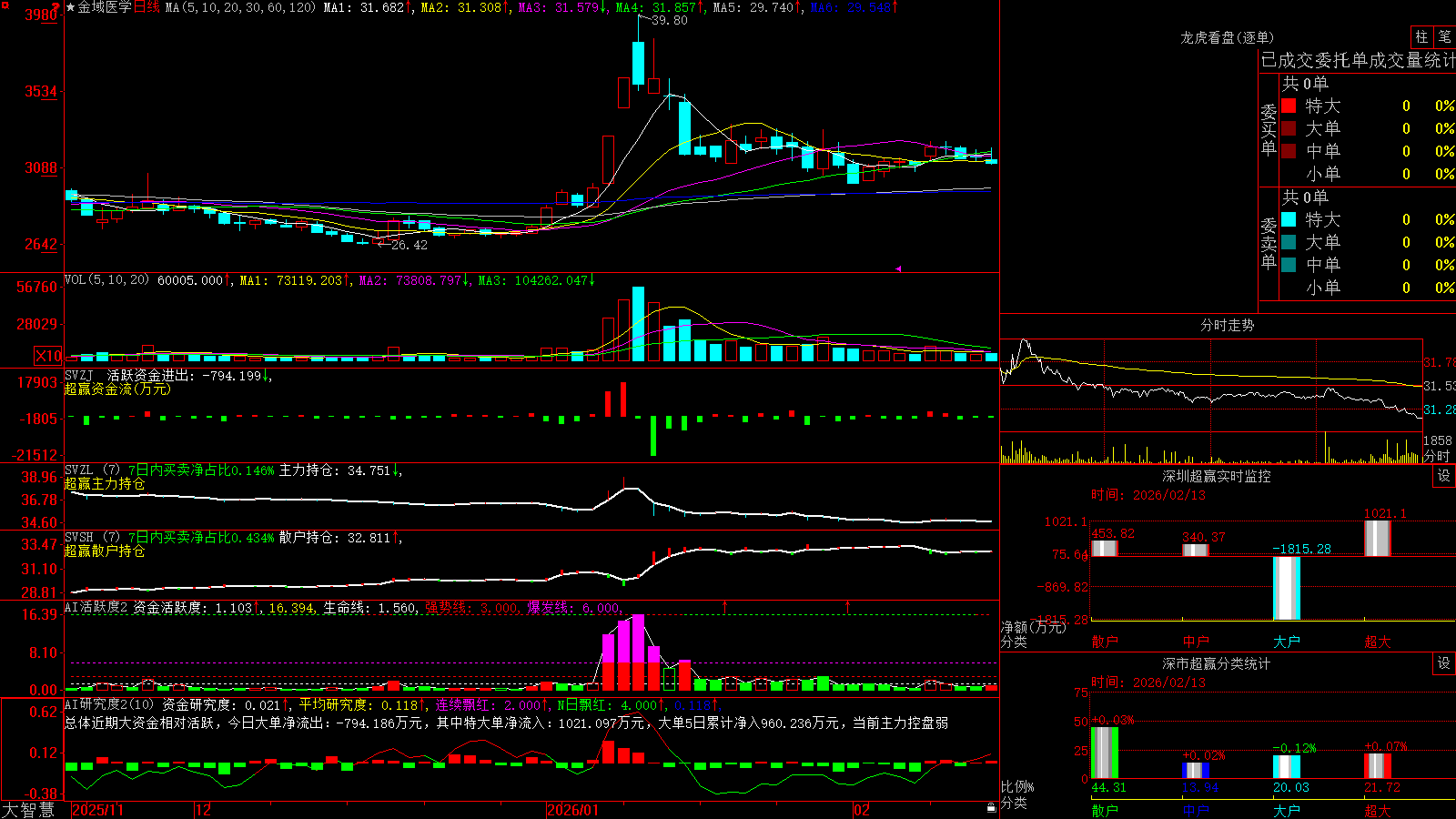Viewport: 1456px width, 819px height.
Task: Click the SVSH (7) indicator name
Action: (92, 538)
